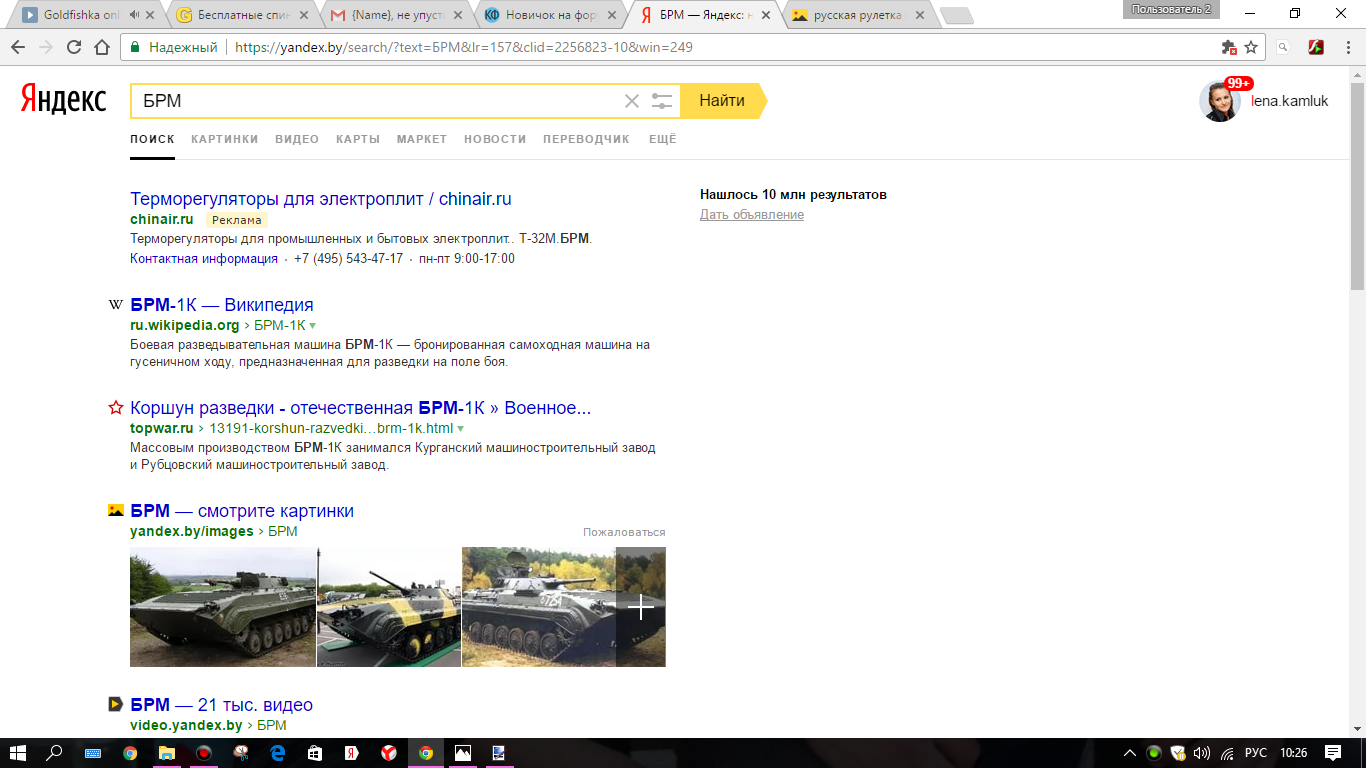
Task: Switch to Переводчик tab
Action: click(586, 139)
